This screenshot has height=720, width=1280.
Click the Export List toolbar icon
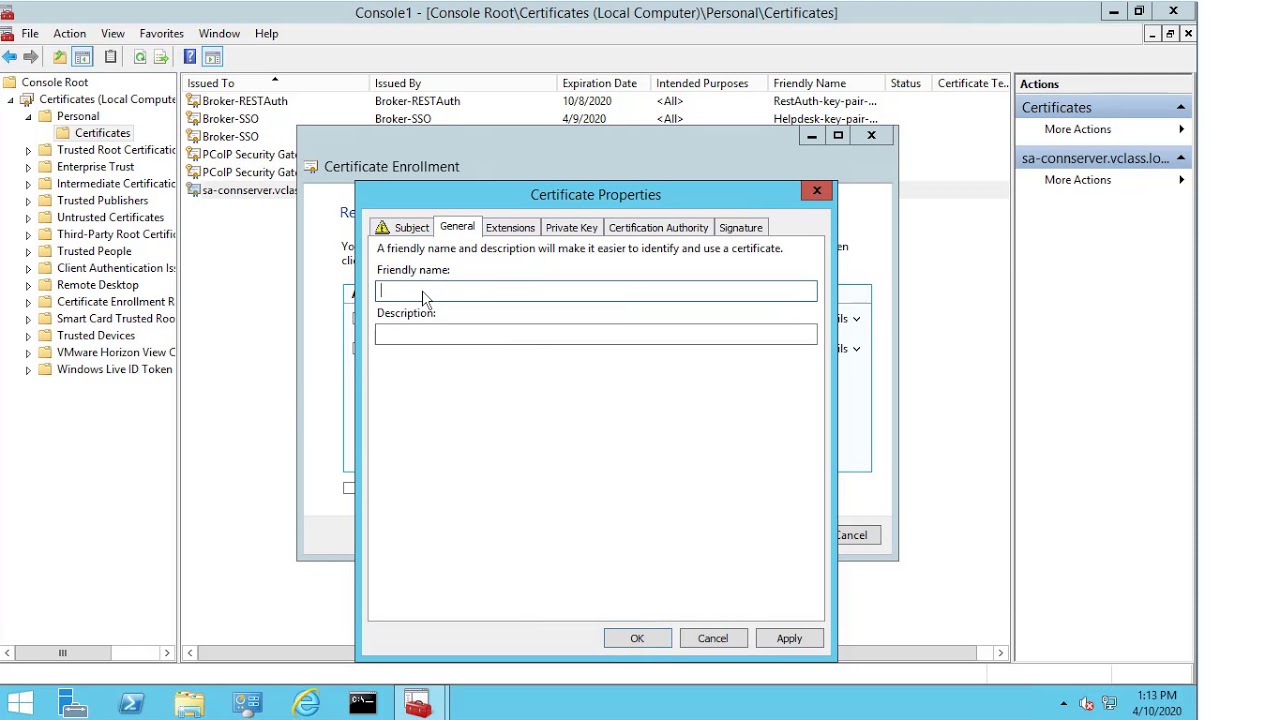coord(161,57)
